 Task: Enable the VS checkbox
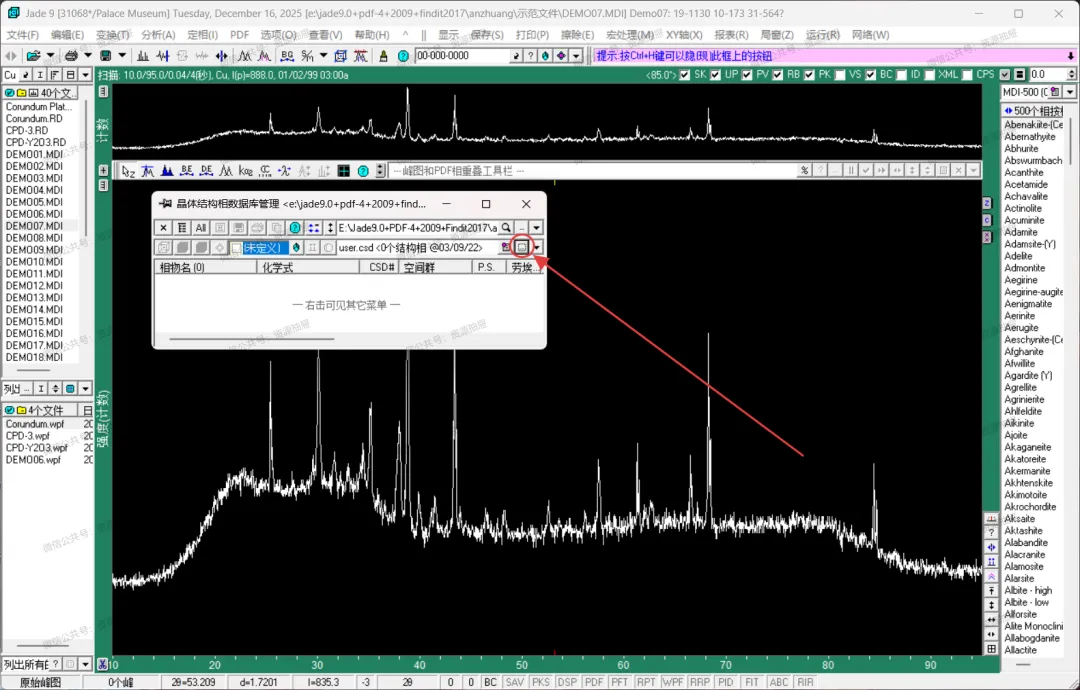840,75
